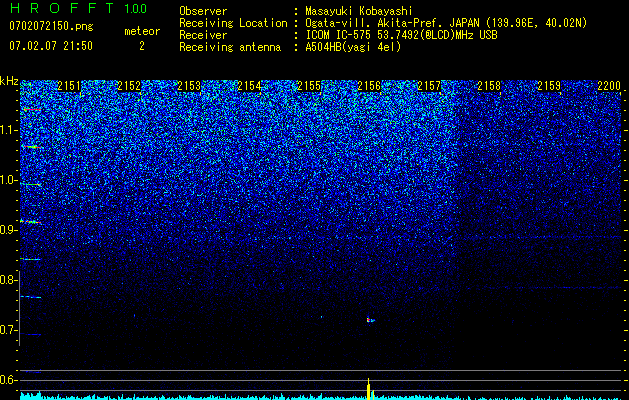Viewport: 629px width, 400px height.
Task: Click the meteor echo near 2156
Action: [370, 320]
